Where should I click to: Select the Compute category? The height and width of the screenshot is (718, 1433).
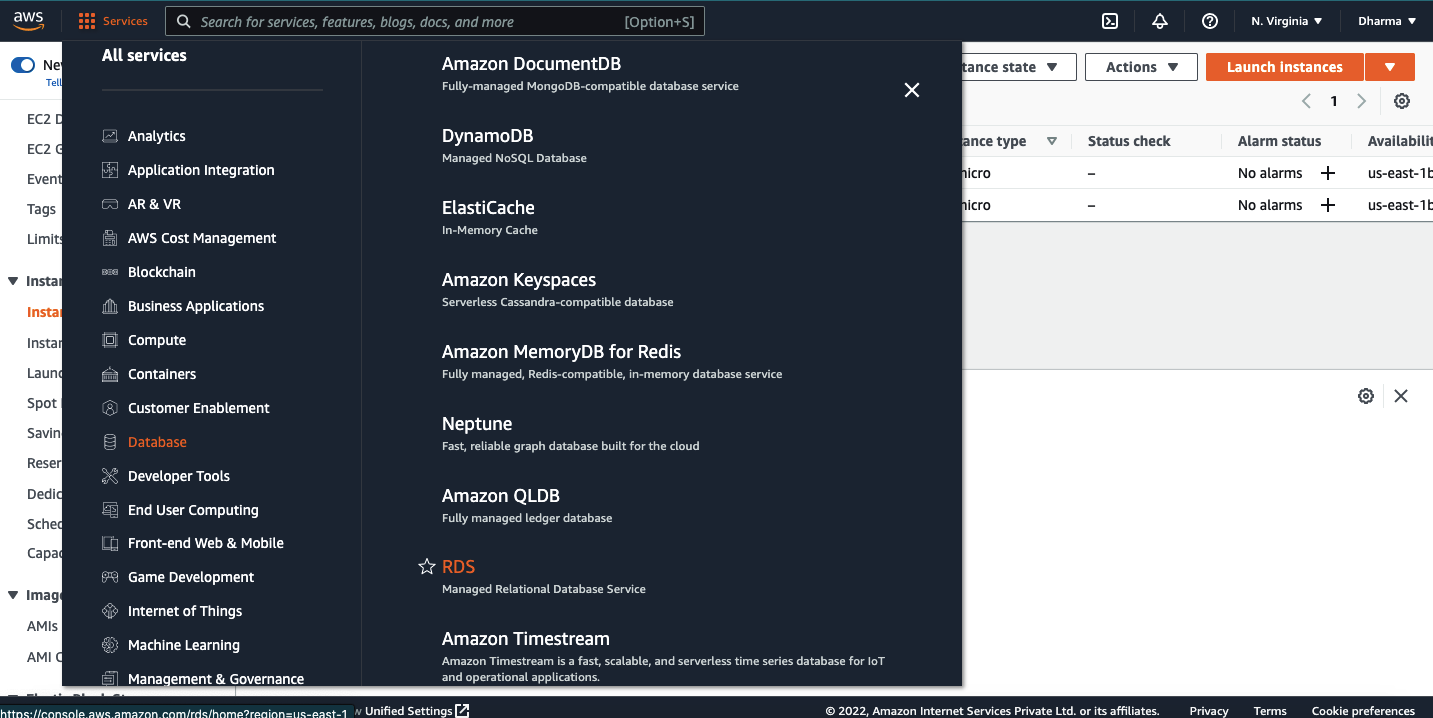pos(157,340)
